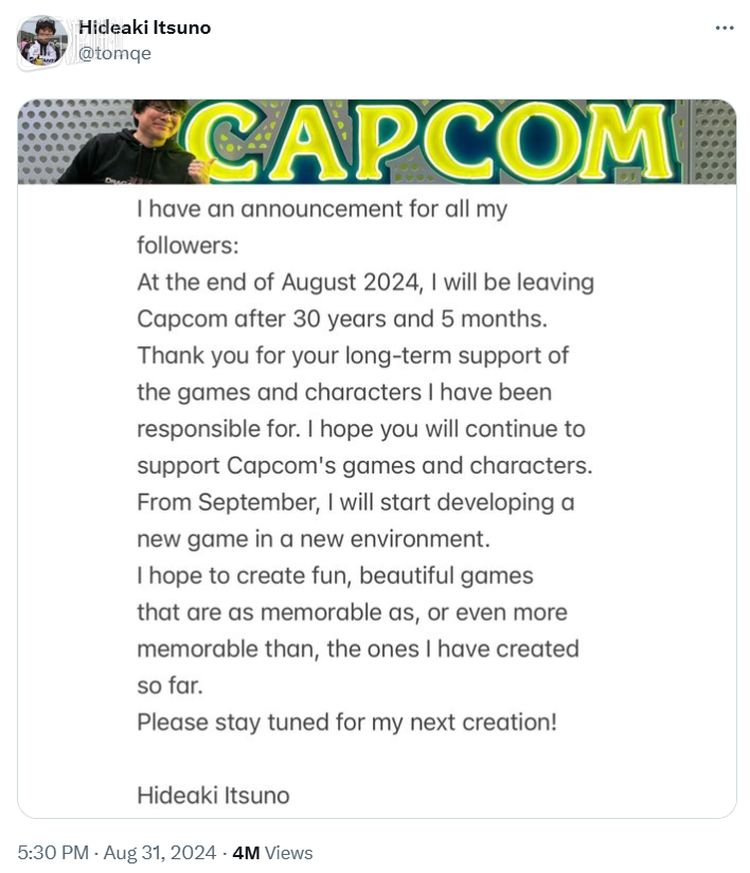Open the 4M Views count
Image resolution: width=750 pixels, height=873 pixels.
[272, 853]
